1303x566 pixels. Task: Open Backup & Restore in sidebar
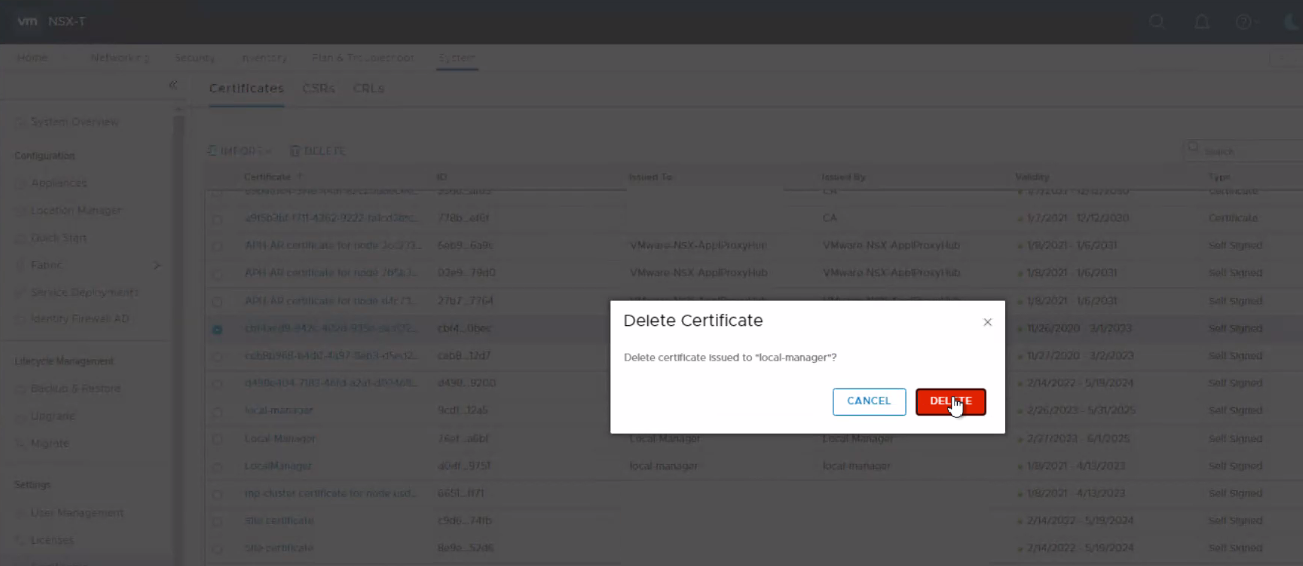point(75,389)
